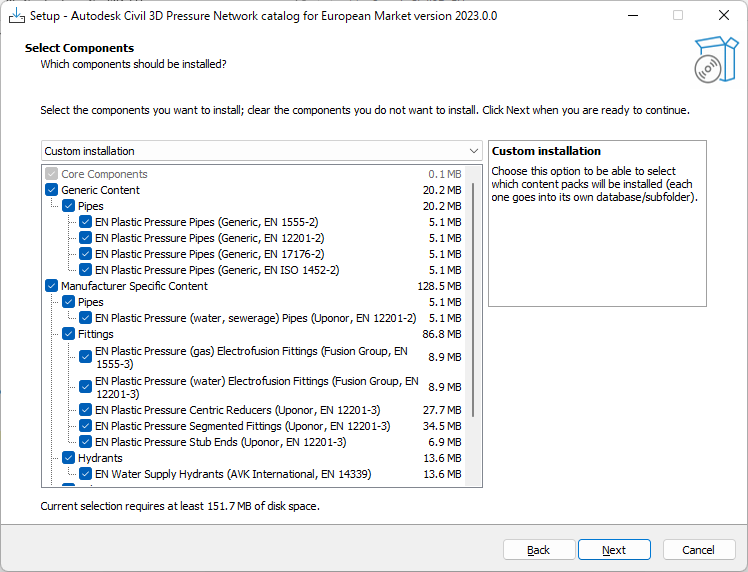Select 'Manufacturer Specific Content' row label
This screenshot has width=748, height=572.
pyautogui.click(x=135, y=286)
